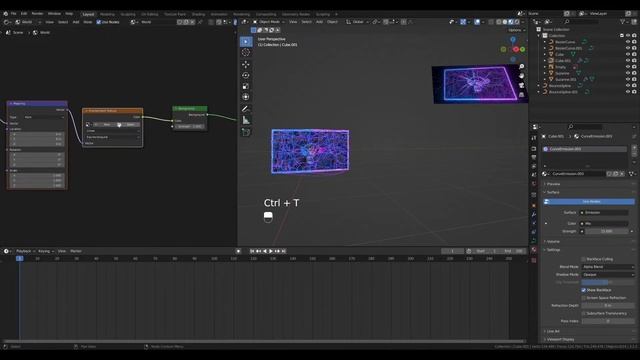Select the Scale tool in viewport toolbar

click(246, 86)
